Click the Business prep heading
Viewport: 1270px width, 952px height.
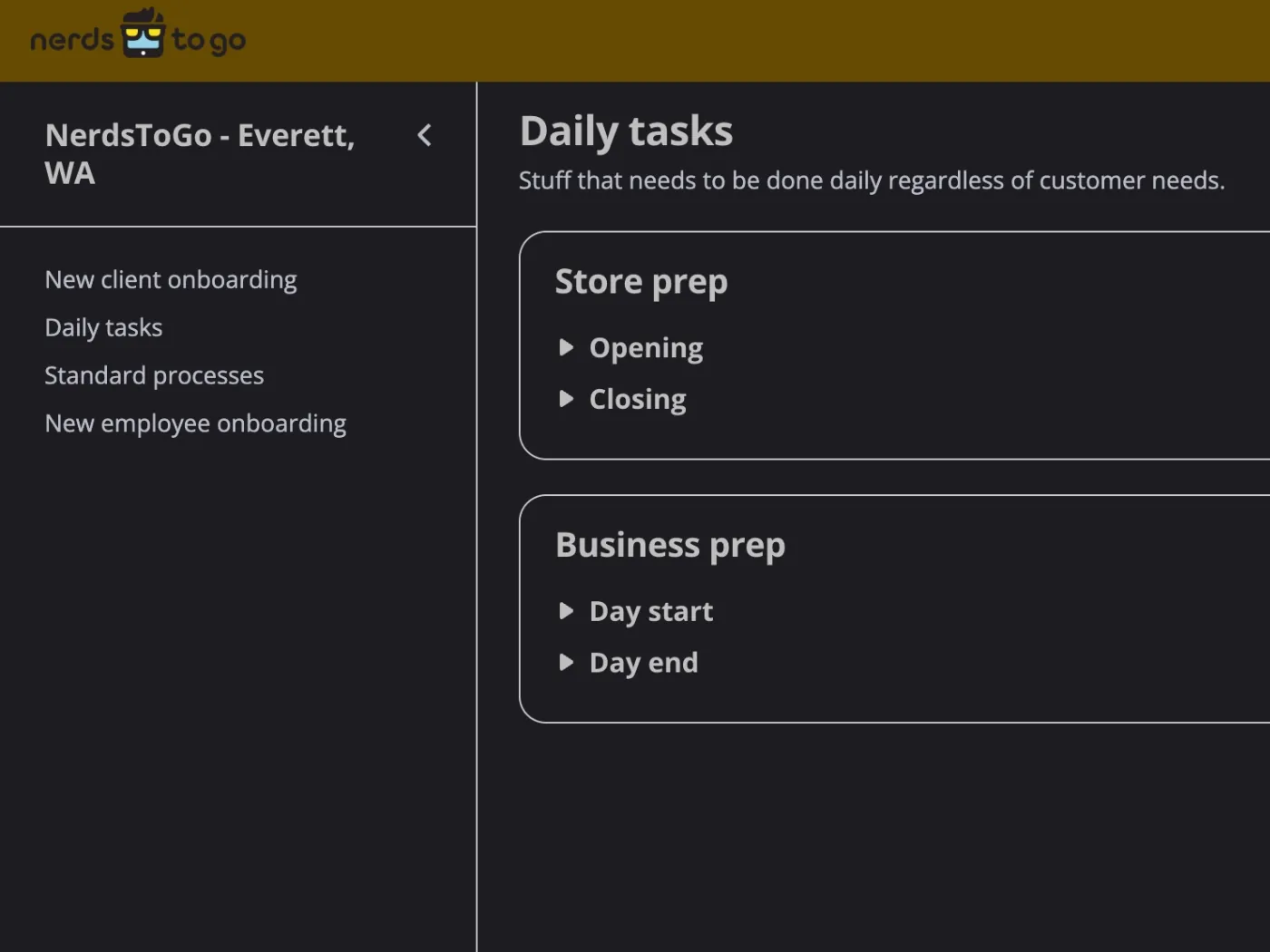click(x=670, y=546)
